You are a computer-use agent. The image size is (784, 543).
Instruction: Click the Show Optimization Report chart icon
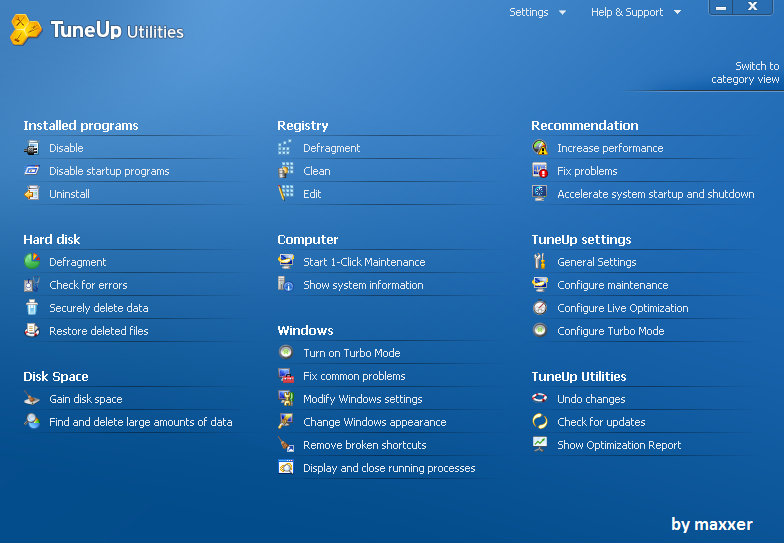click(x=540, y=444)
